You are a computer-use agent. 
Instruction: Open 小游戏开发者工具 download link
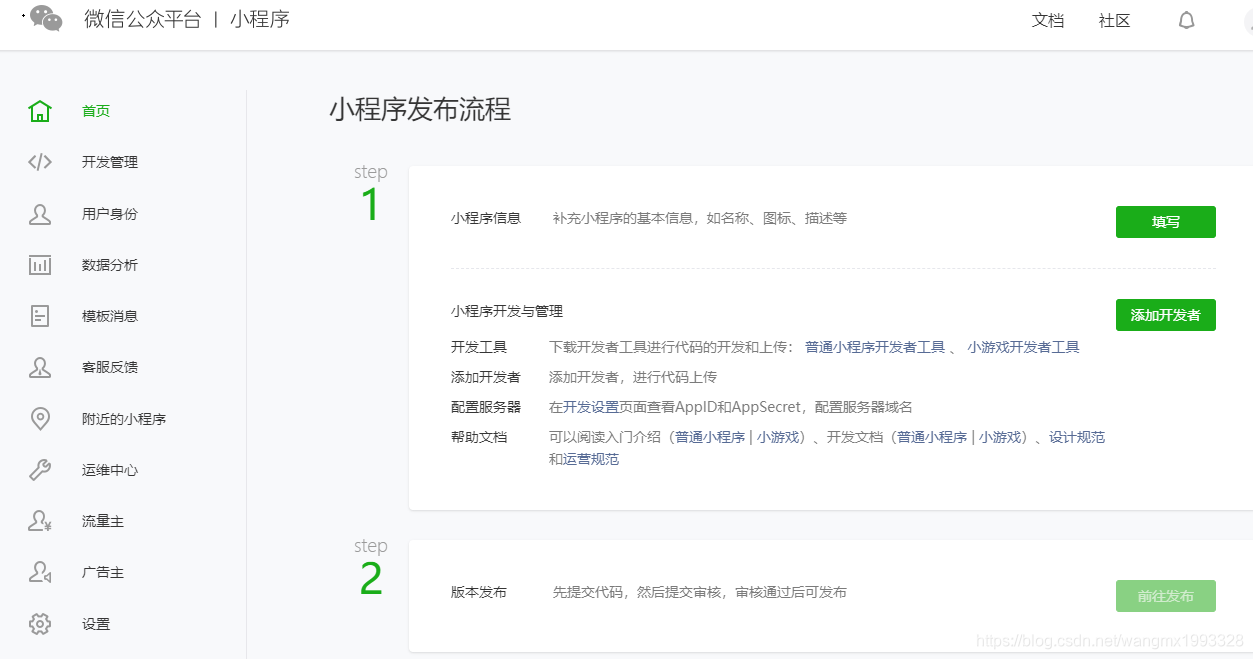(x=1023, y=347)
